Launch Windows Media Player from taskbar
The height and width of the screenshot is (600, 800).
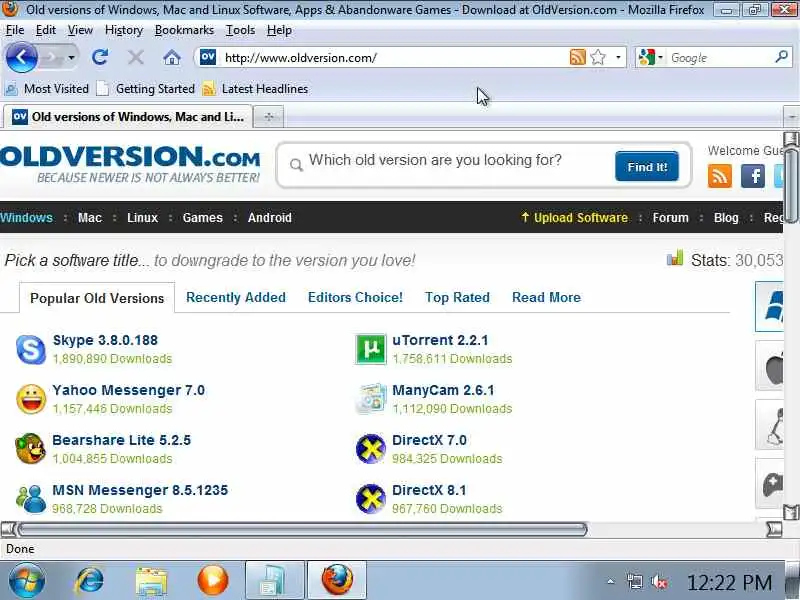(213, 580)
